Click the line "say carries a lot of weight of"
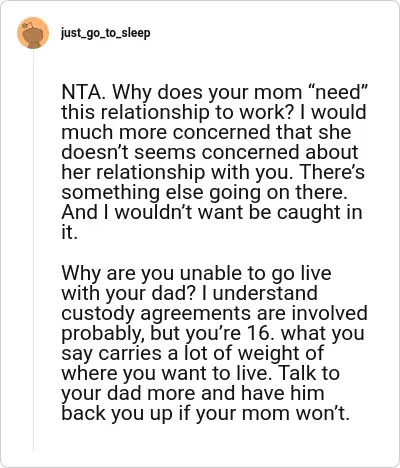400x468 pixels. pyautogui.click(x=192, y=353)
